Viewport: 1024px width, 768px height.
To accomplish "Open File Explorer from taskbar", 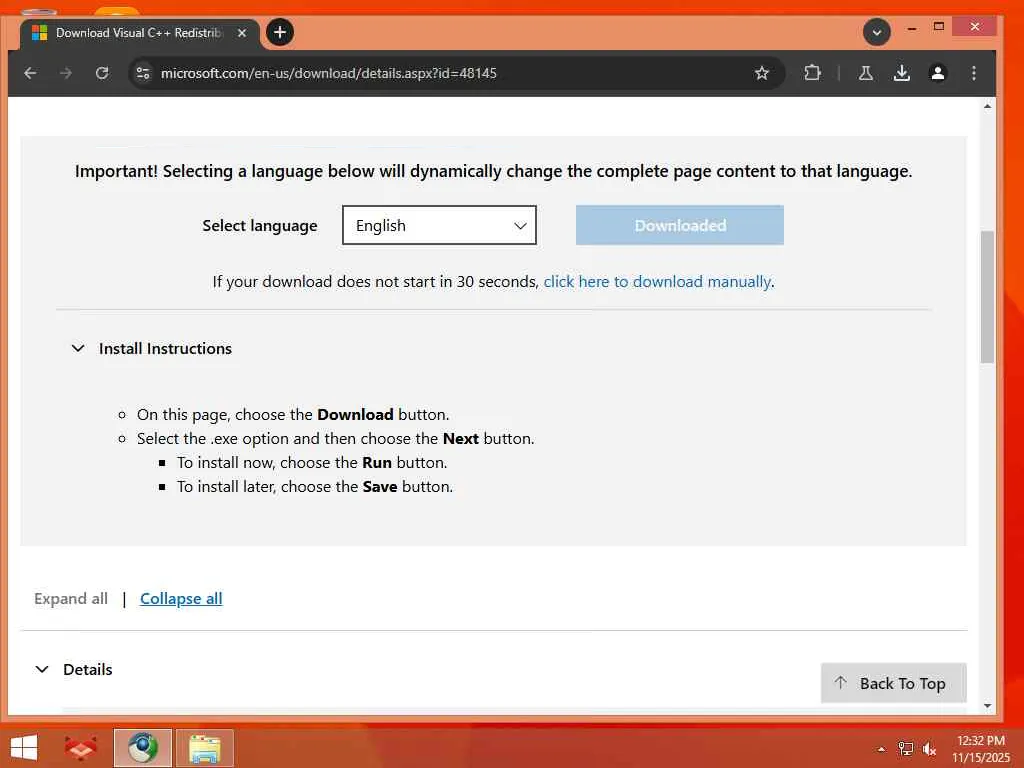I will [204, 748].
